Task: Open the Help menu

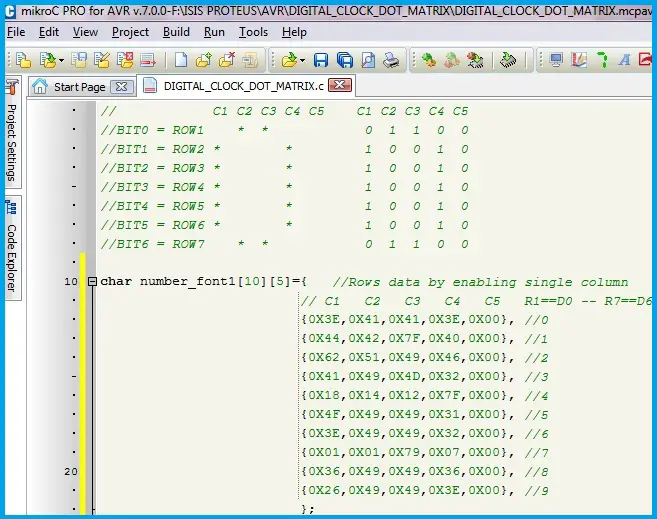Action: click(x=294, y=32)
